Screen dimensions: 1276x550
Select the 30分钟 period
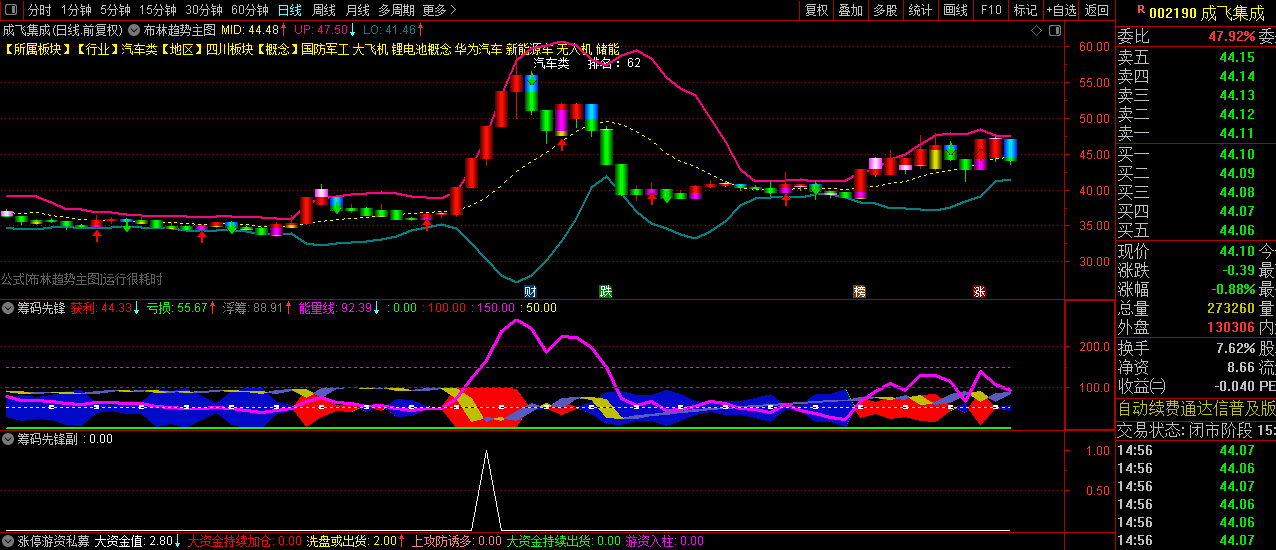pyautogui.click(x=204, y=10)
